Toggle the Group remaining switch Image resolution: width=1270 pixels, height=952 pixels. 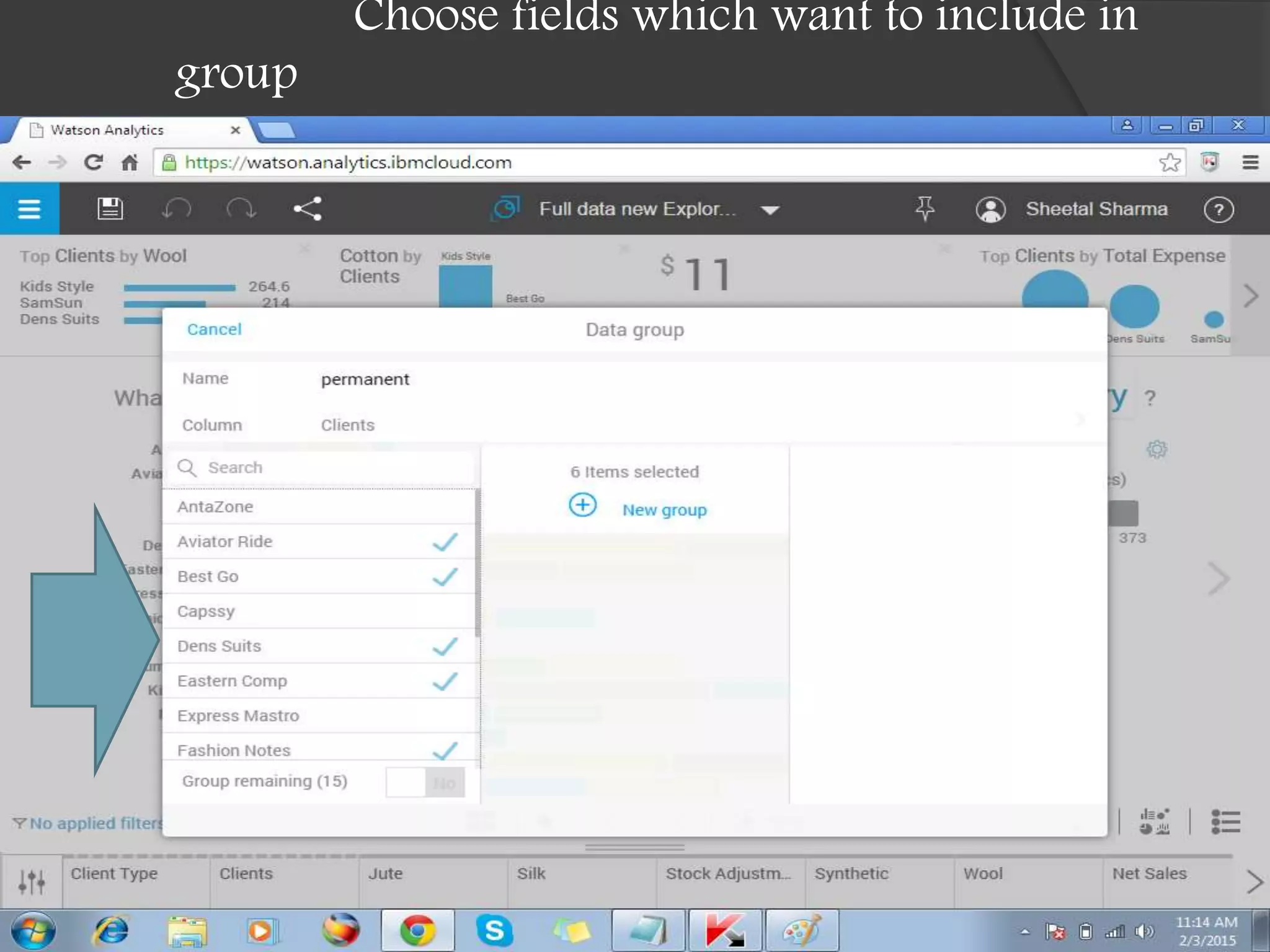(425, 782)
